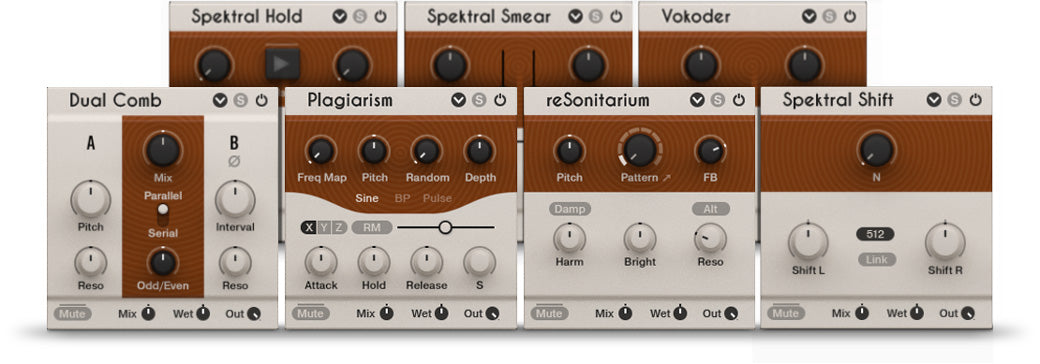Toggle the Link button in Spektral Shift

876,260
